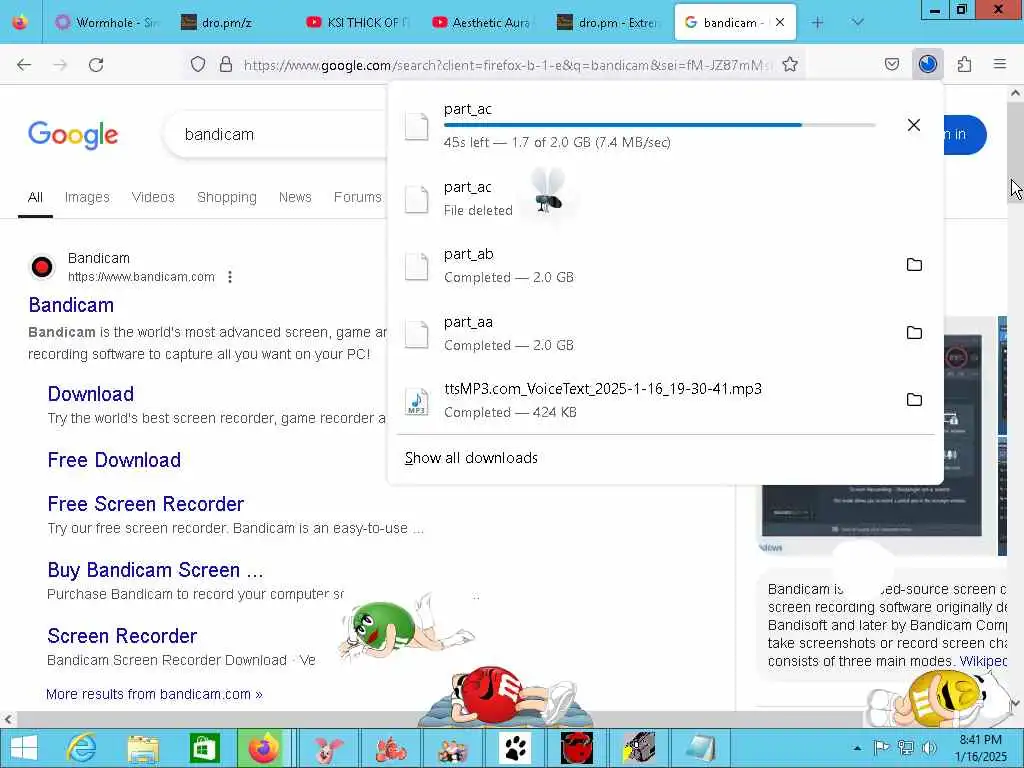1024x768 pixels.
Task: Click the part_ac download progress bar
Action: 660,125
